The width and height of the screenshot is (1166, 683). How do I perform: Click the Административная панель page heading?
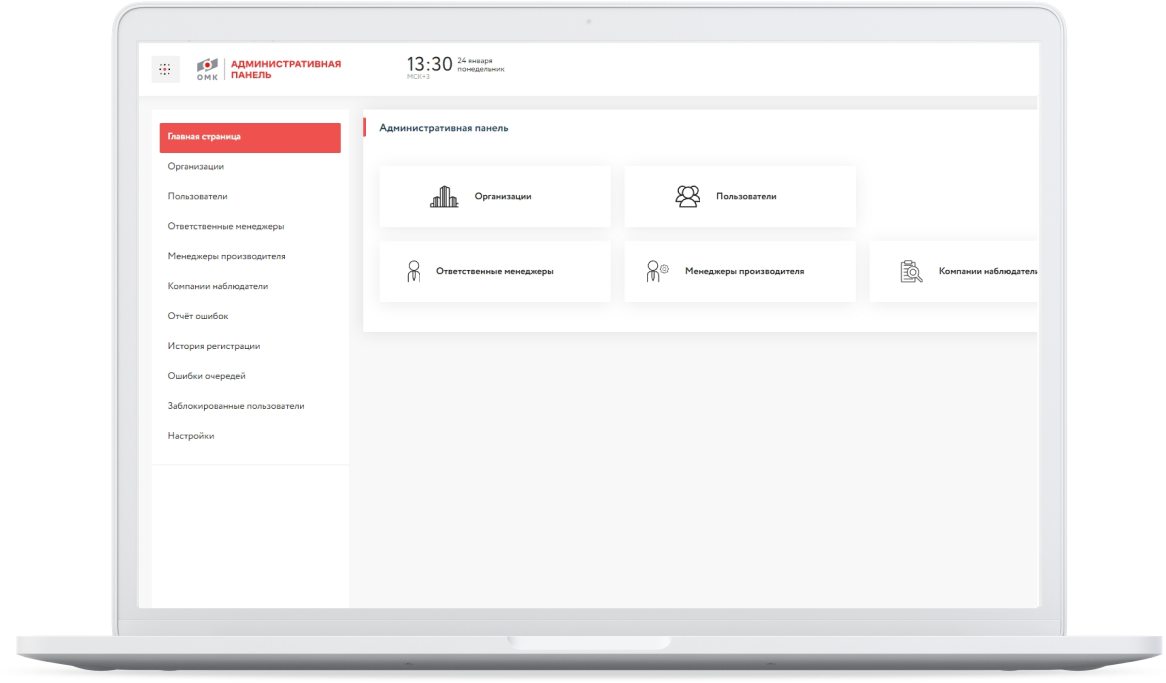pos(444,128)
